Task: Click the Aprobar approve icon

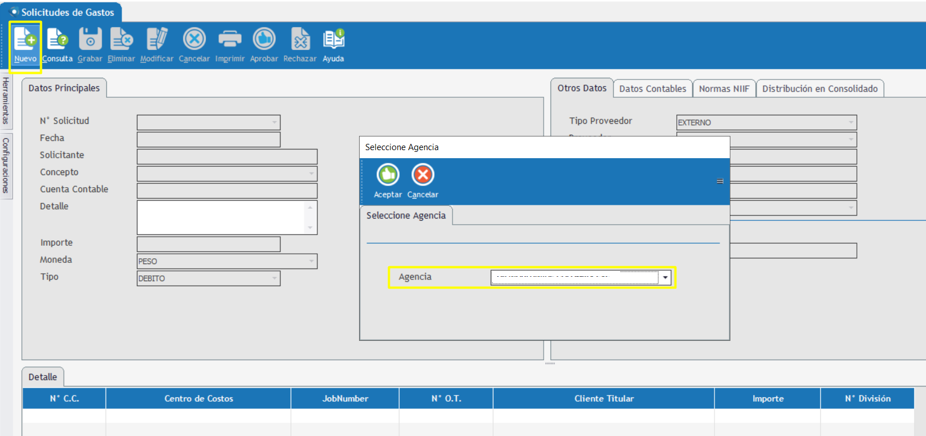Action: click(264, 41)
